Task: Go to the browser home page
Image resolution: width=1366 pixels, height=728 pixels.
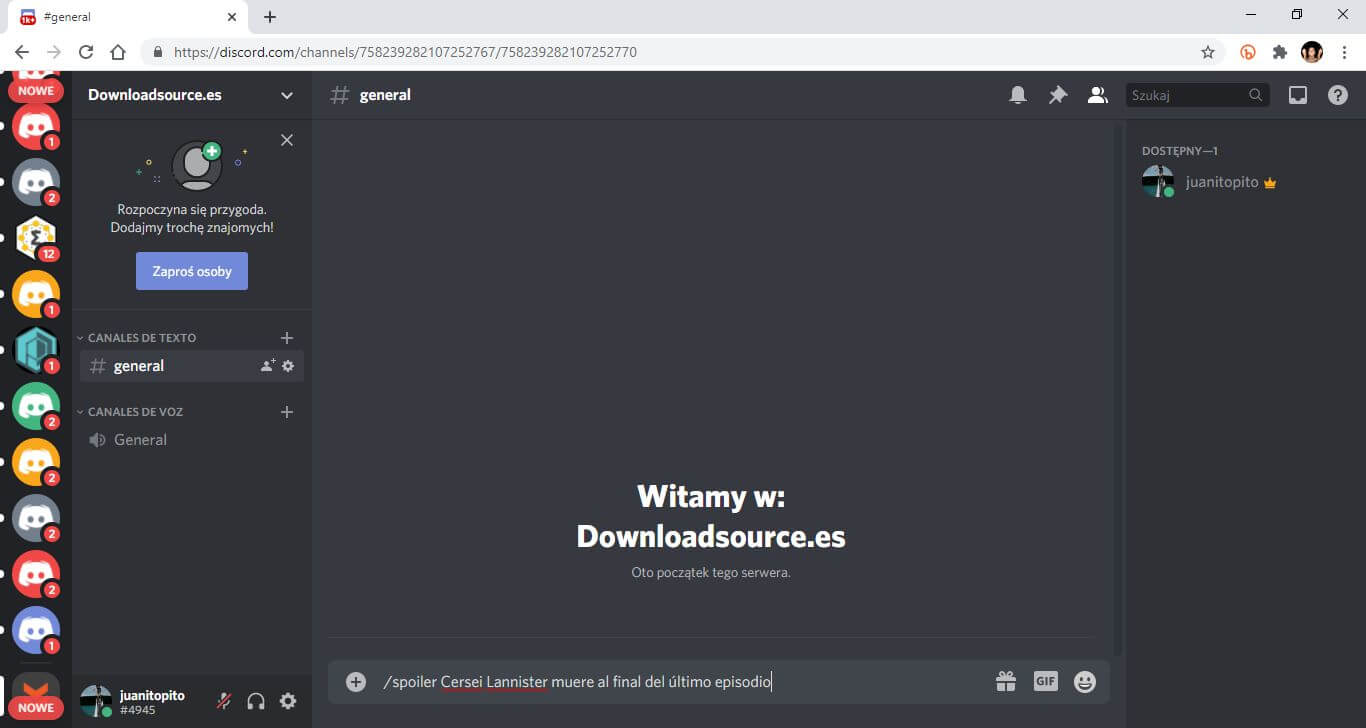Action: click(118, 52)
